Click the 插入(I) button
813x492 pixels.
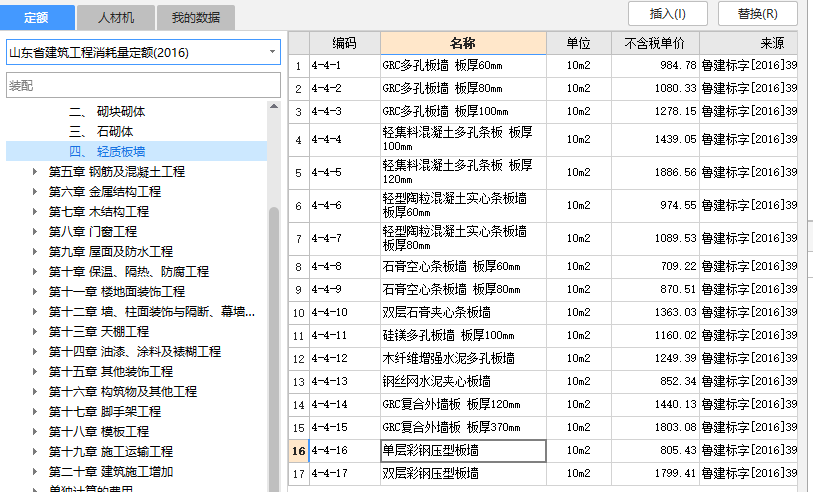pyautogui.click(x=667, y=13)
